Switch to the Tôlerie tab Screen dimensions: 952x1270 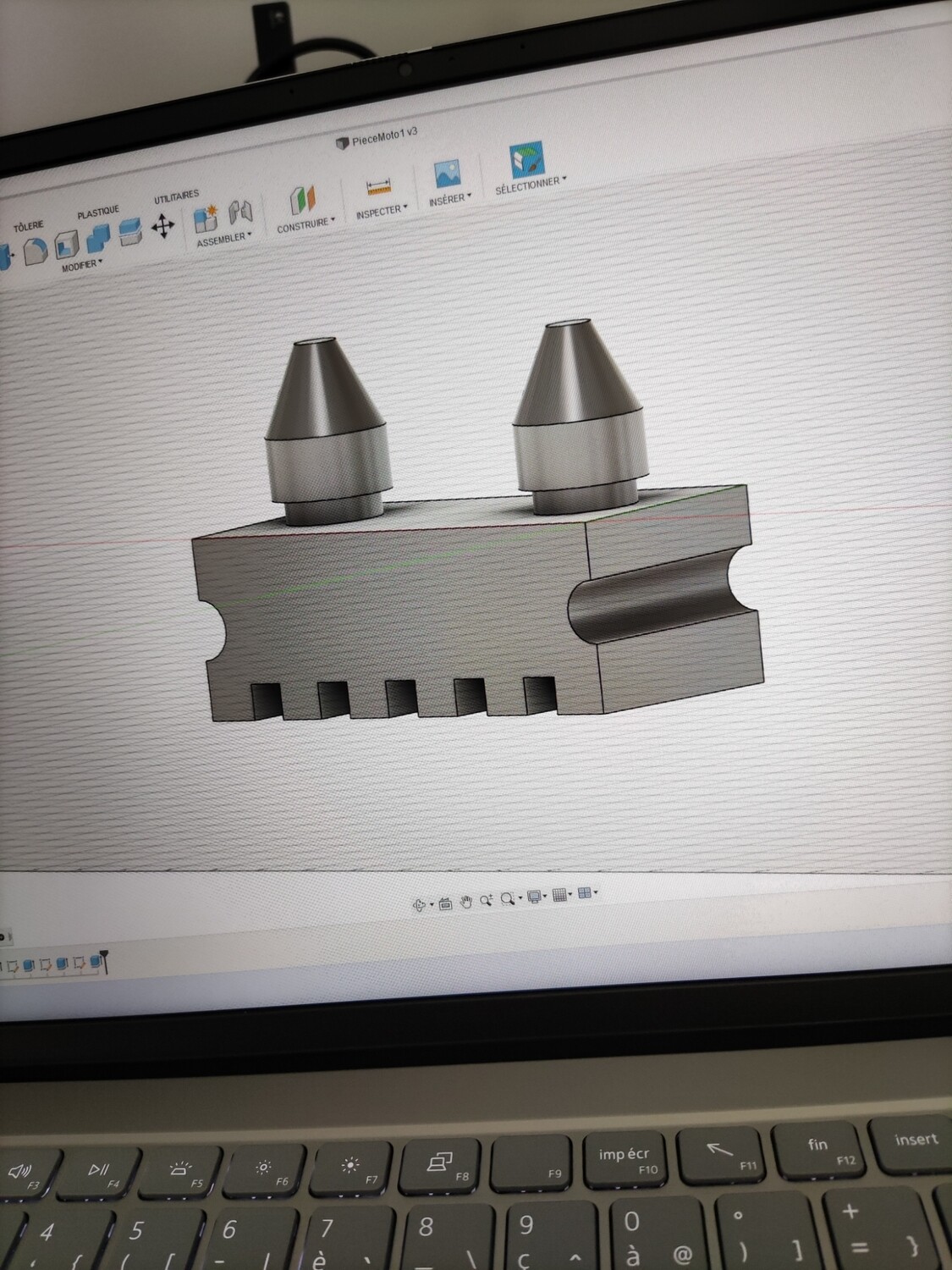click(27, 226)
